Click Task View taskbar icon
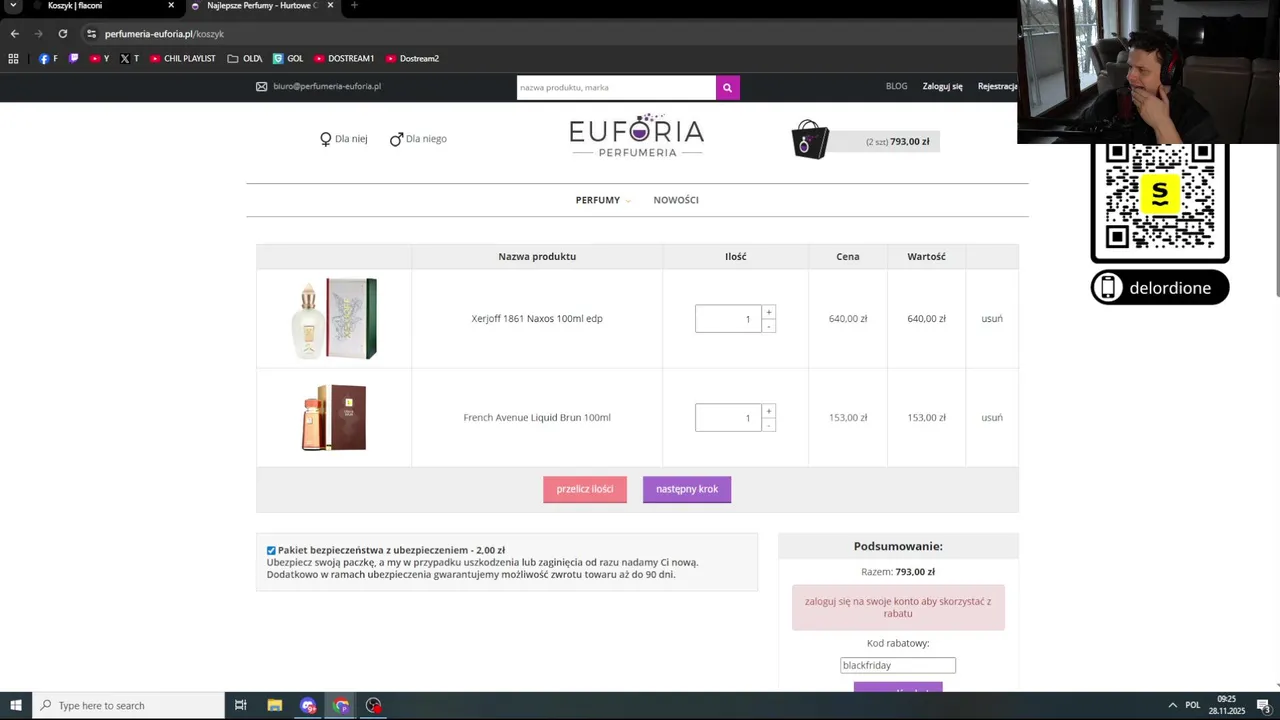This screenshot has height=720, width=1280. pyautogui.click(x=241, y=706)
